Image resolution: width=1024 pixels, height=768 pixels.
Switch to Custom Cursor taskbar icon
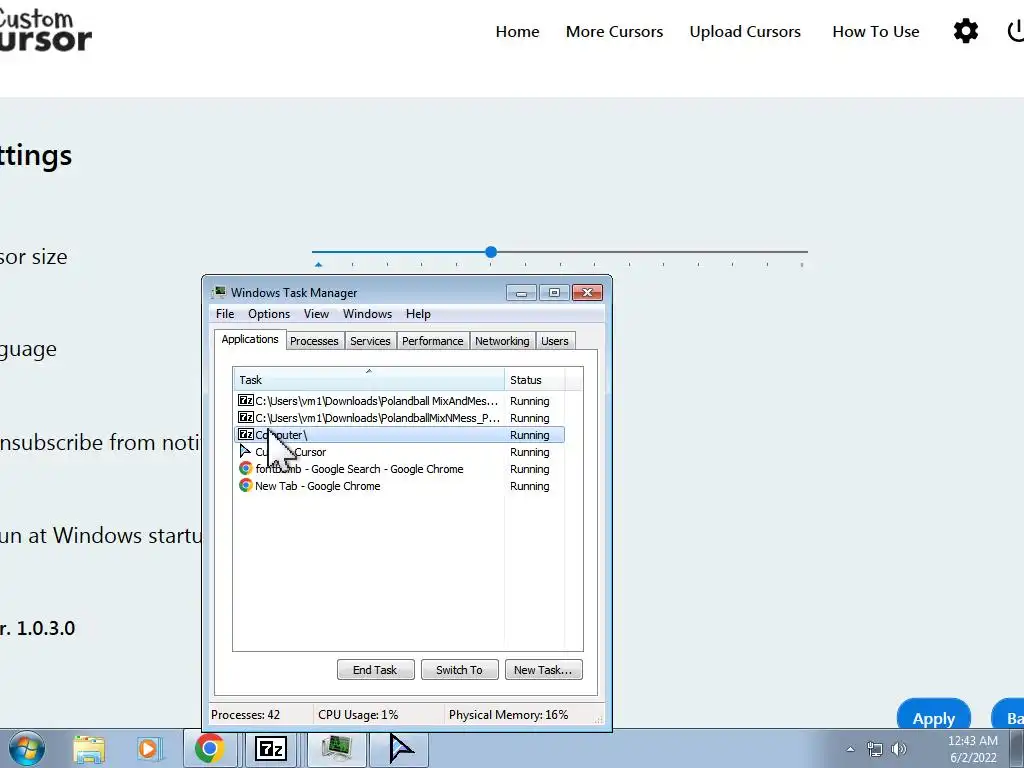click(400, 748)
